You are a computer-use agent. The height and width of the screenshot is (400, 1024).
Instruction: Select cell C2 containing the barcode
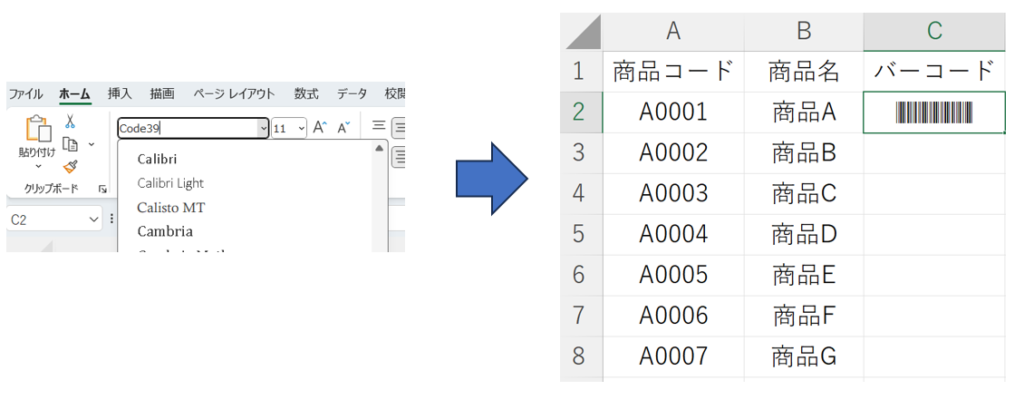click(x=934, y=112)
